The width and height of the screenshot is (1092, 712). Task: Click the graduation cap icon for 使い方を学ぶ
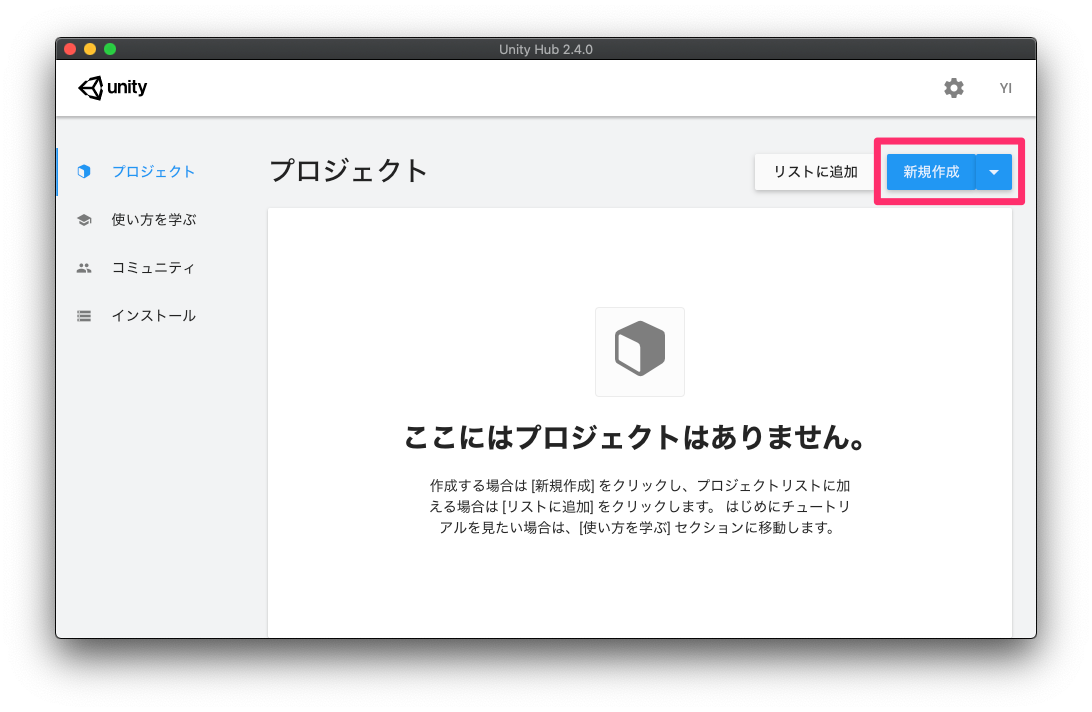pos(84,220)
